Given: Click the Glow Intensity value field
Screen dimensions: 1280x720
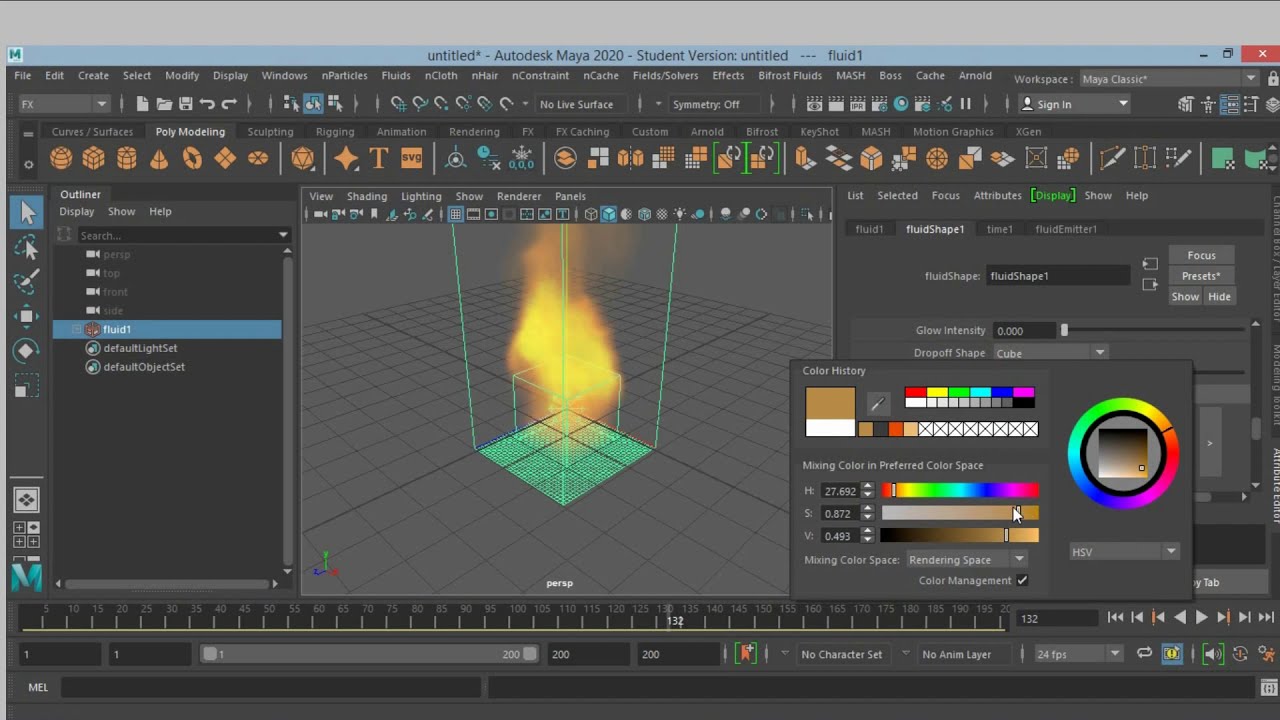Looking at the screenshot, I should click(1026, 330).
